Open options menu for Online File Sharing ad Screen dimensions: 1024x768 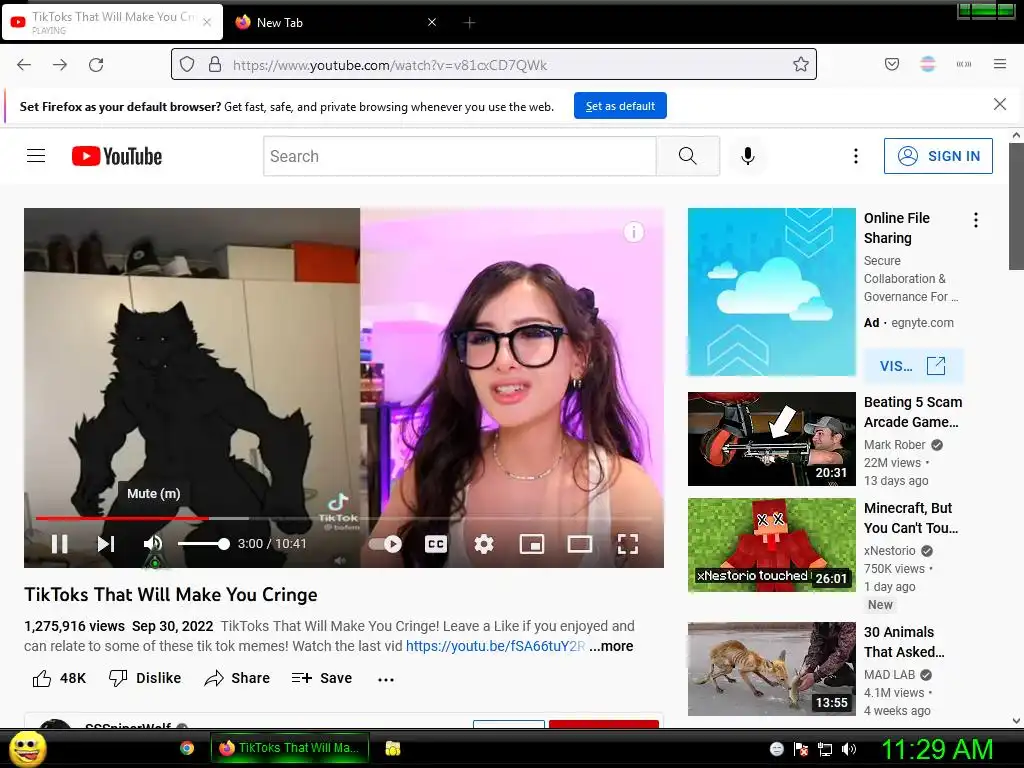pos(976,220)
